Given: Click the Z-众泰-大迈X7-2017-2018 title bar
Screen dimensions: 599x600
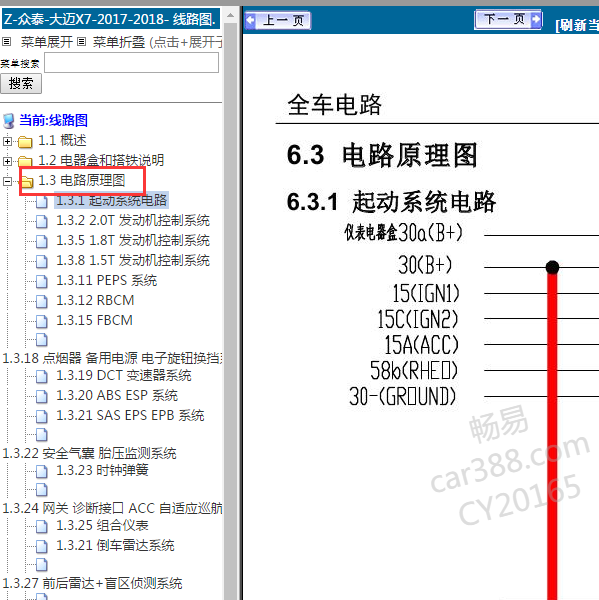Looking at the screenshot, I should [111, 19].
